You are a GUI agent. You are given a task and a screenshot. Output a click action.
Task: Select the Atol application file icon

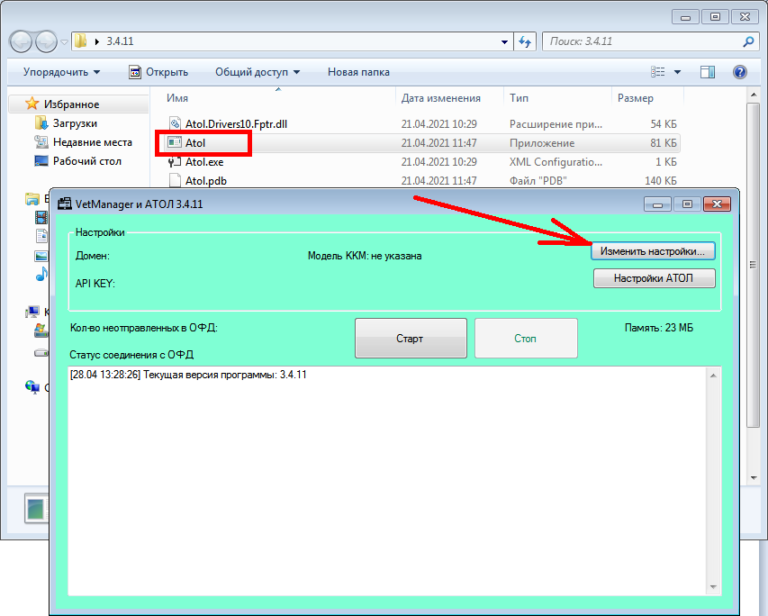pyautogui.click(x=173, y=143)
